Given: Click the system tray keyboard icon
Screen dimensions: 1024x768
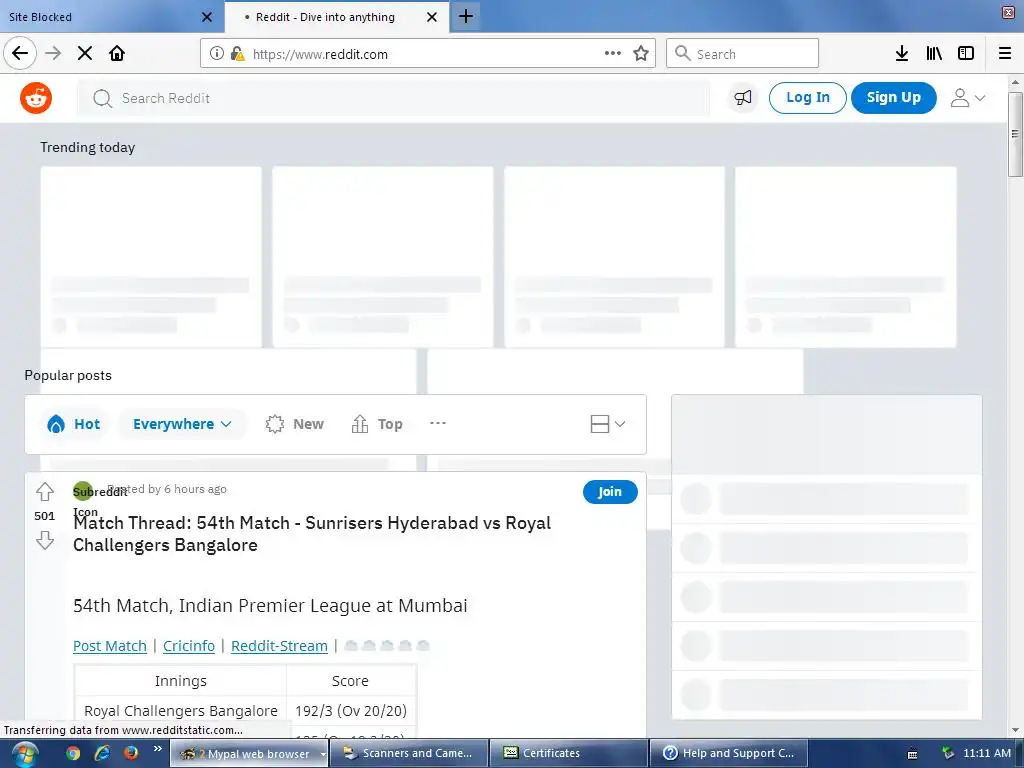Looking at the screenshot, I should (912, 754).
